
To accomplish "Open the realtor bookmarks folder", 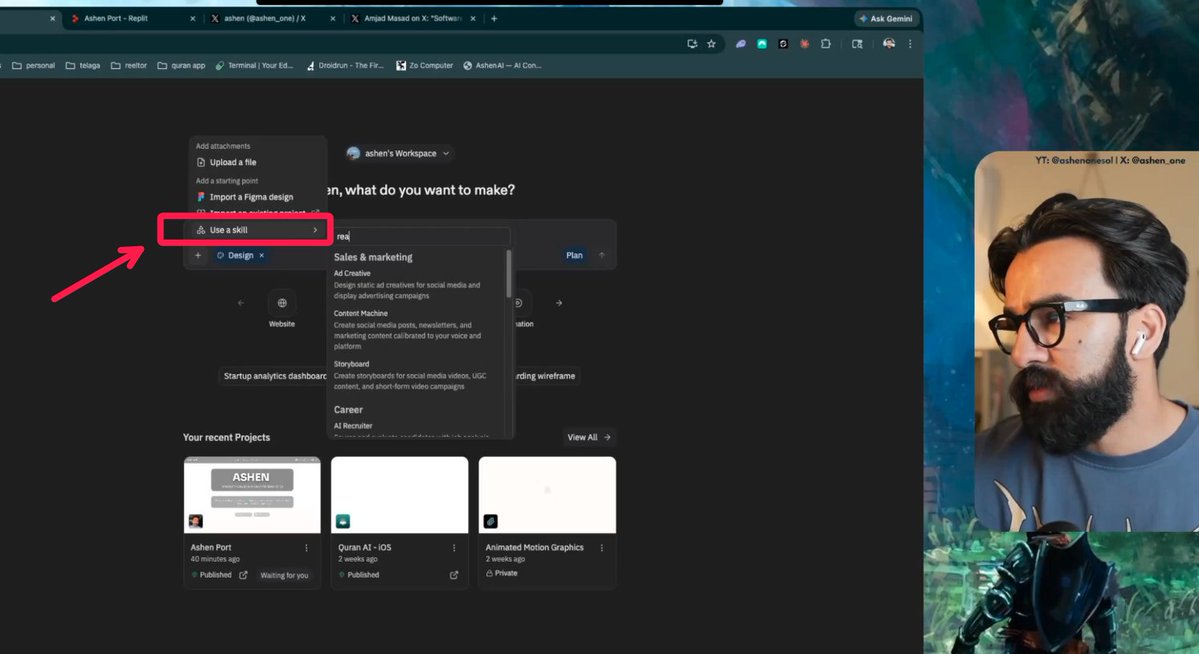I will [x=128, y=66].
